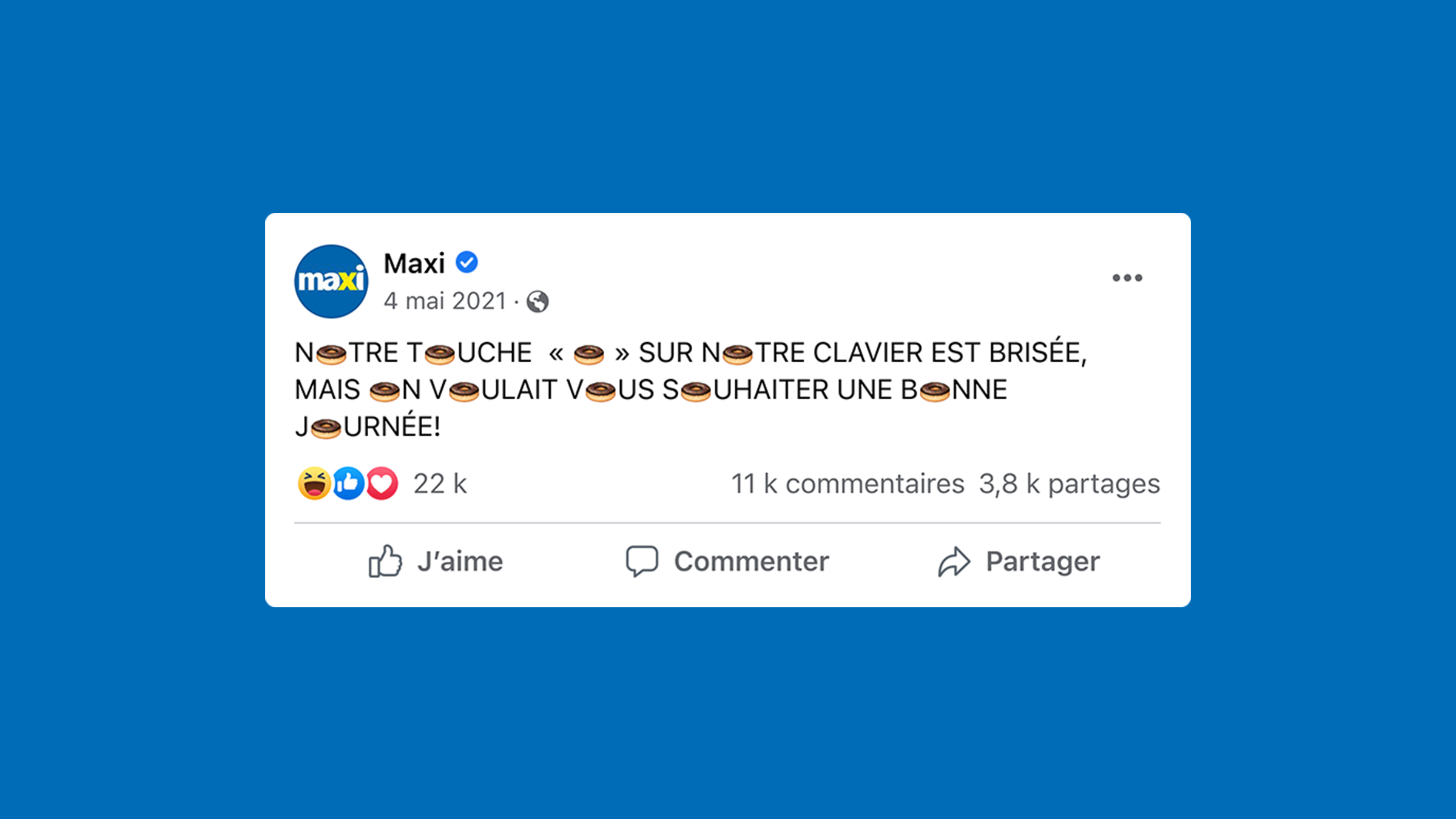Click the Maxi profile picture
Image resolution: width=1456 pixels, height=819 pixels.
(x=331, y=283)
